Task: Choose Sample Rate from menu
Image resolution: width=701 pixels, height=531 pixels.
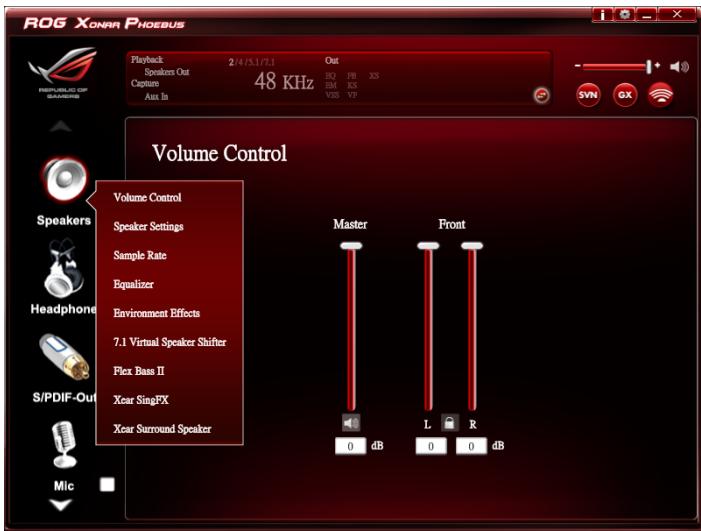Action: [x=140, y=255]
